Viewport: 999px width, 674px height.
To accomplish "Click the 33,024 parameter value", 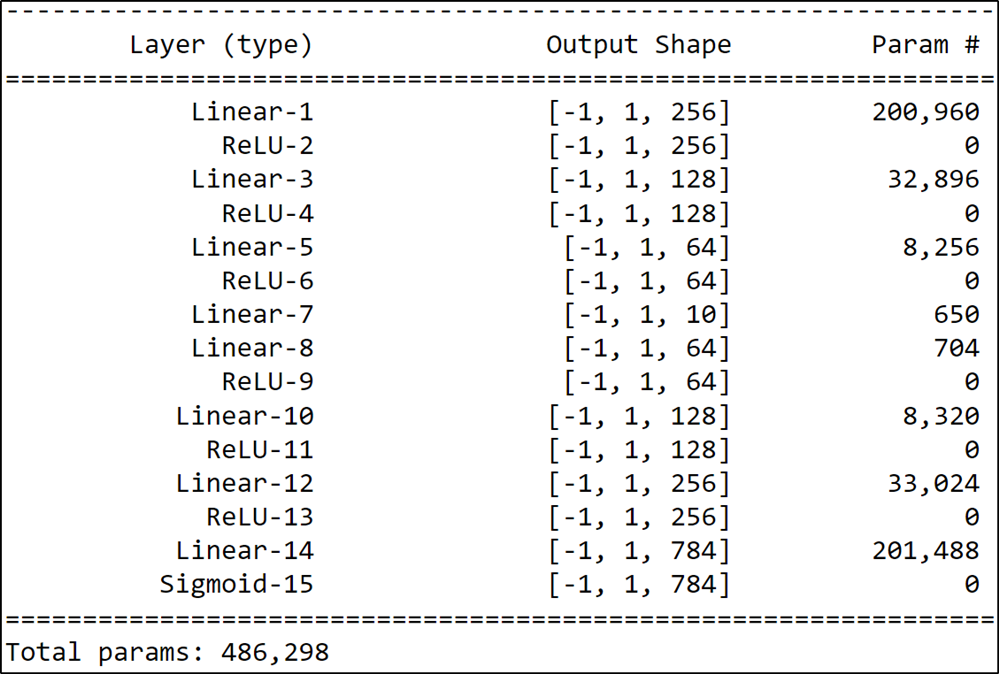I will tap(933, 484).
